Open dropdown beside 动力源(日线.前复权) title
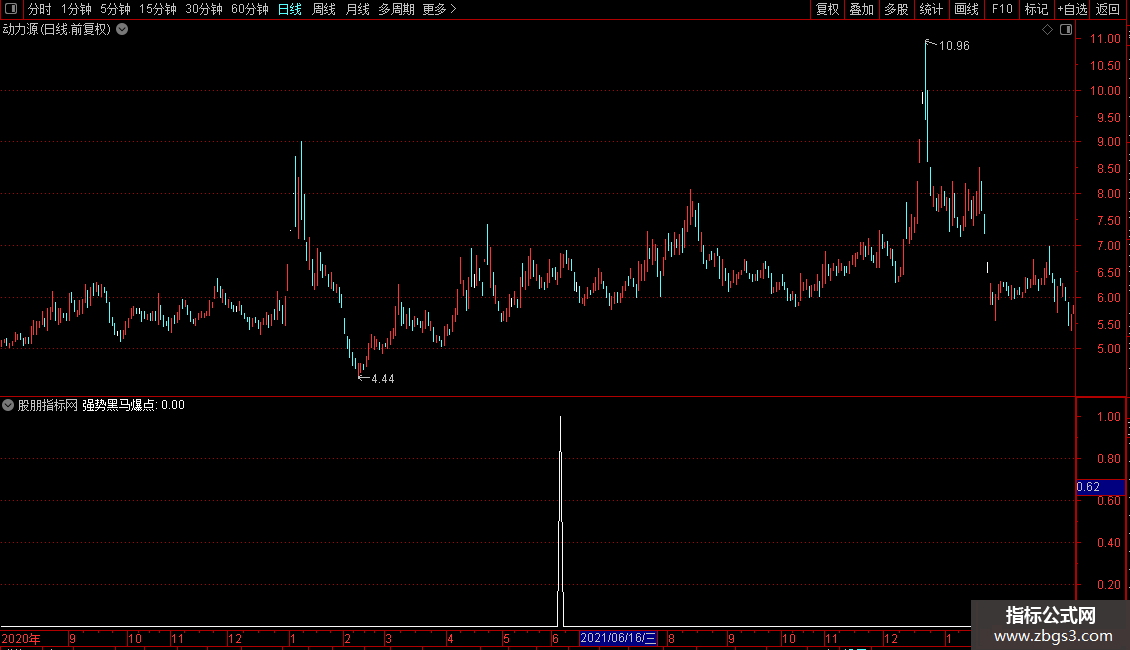1130x650 pixels. (123, 30)
